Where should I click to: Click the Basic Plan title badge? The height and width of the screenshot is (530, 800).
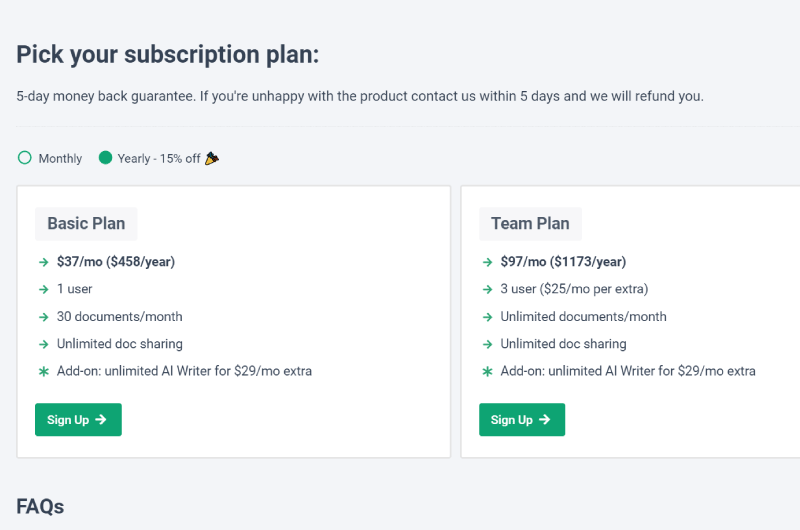86,223
